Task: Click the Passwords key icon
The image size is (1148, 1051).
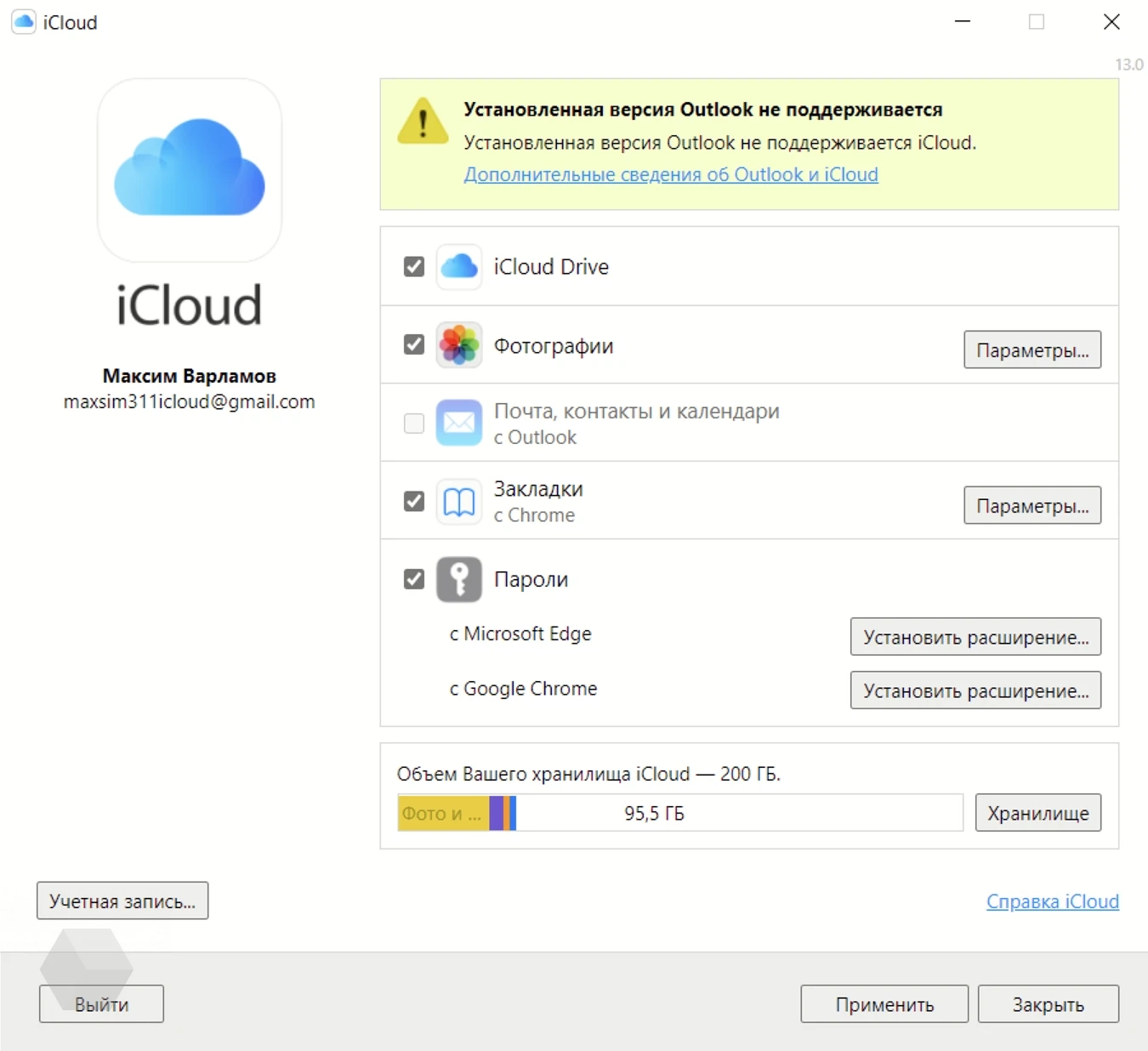Action: point(459,579)
